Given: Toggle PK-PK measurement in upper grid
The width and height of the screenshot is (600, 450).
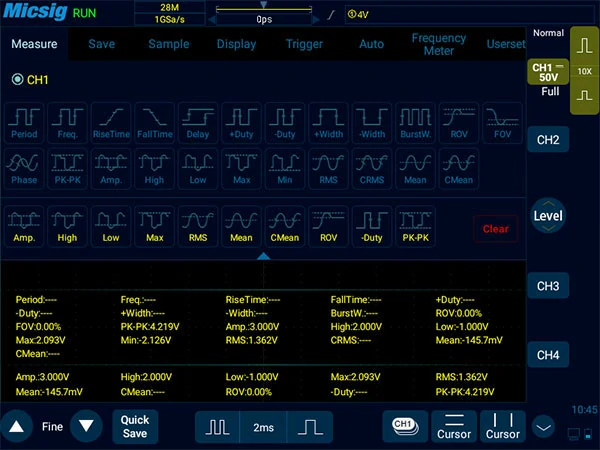Looking at the screenshot, I should tap(67, 169).
